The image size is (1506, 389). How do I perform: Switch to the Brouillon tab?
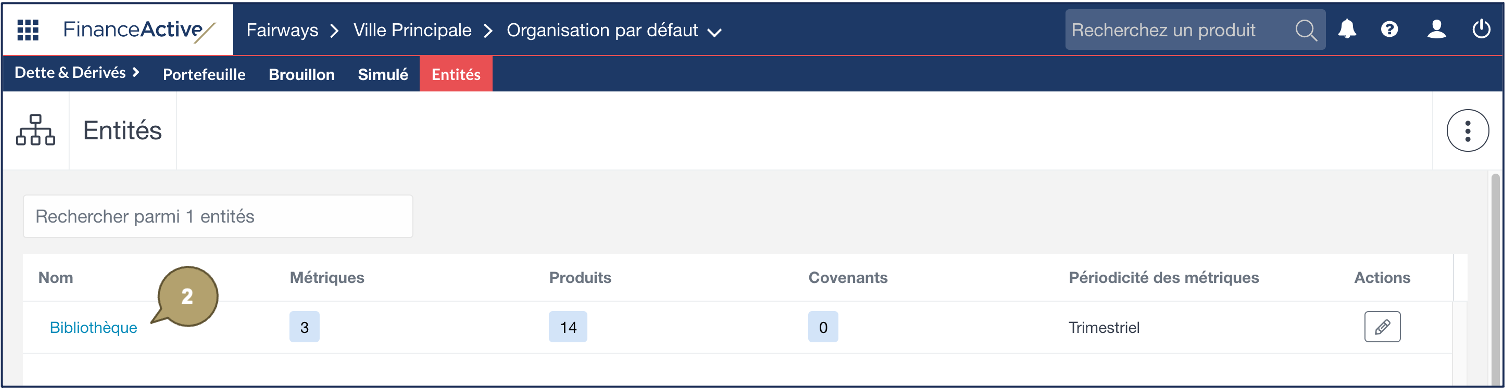tap(302, 74)
